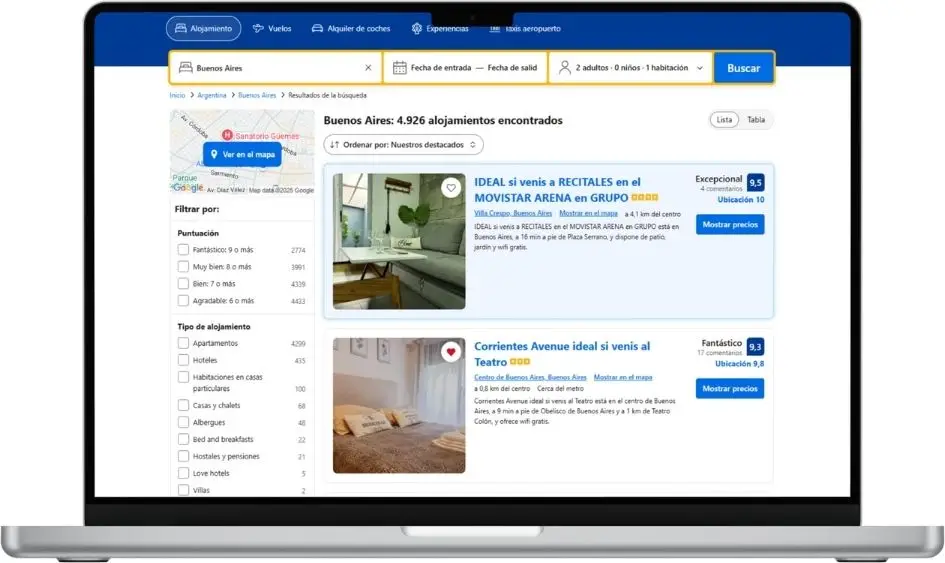Switch to Tabla view
Image resolution: width=945 pixels, height=563 pixels.
[756, 120]
